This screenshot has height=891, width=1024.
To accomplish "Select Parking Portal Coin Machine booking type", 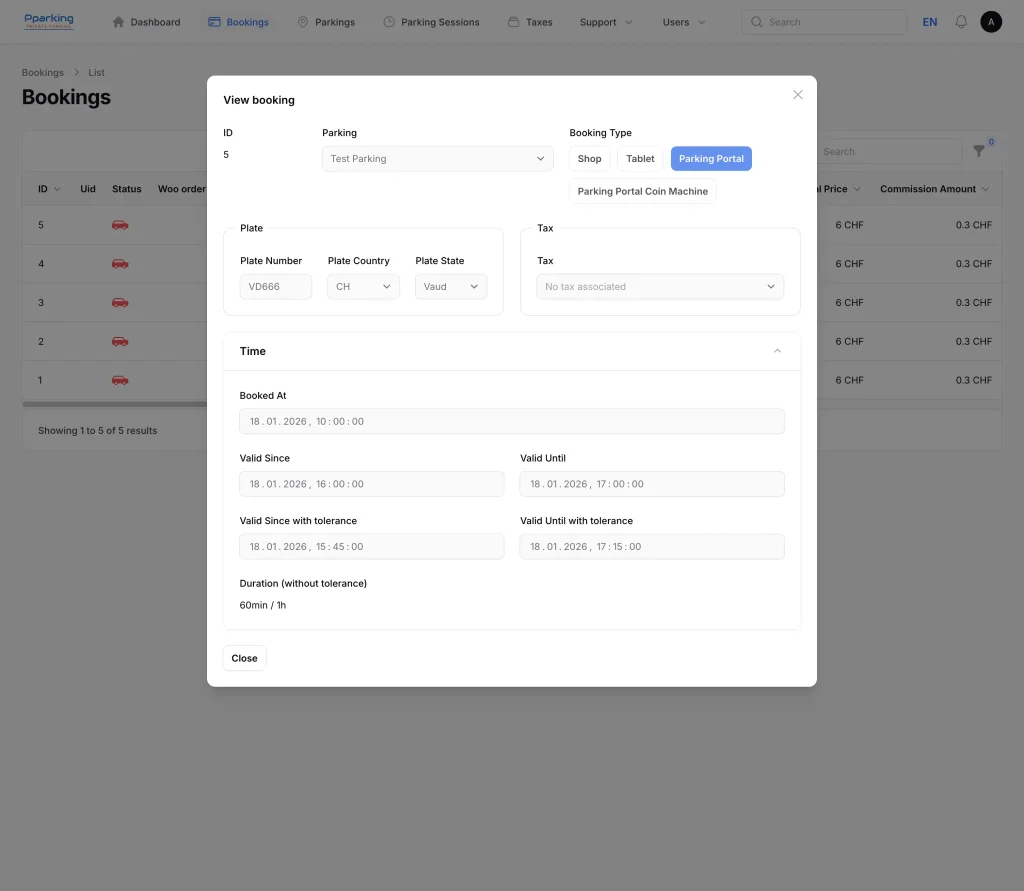I will 642,192.
